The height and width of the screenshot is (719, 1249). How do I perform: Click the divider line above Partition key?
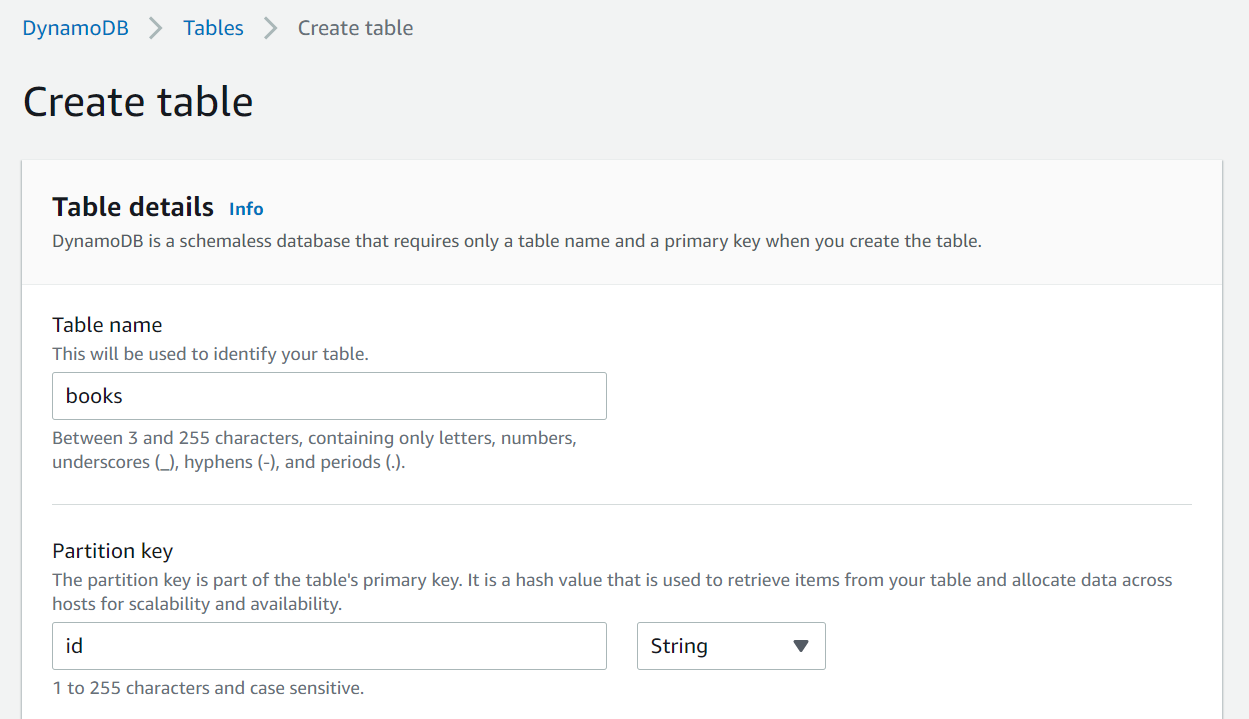tap(621, 505)
